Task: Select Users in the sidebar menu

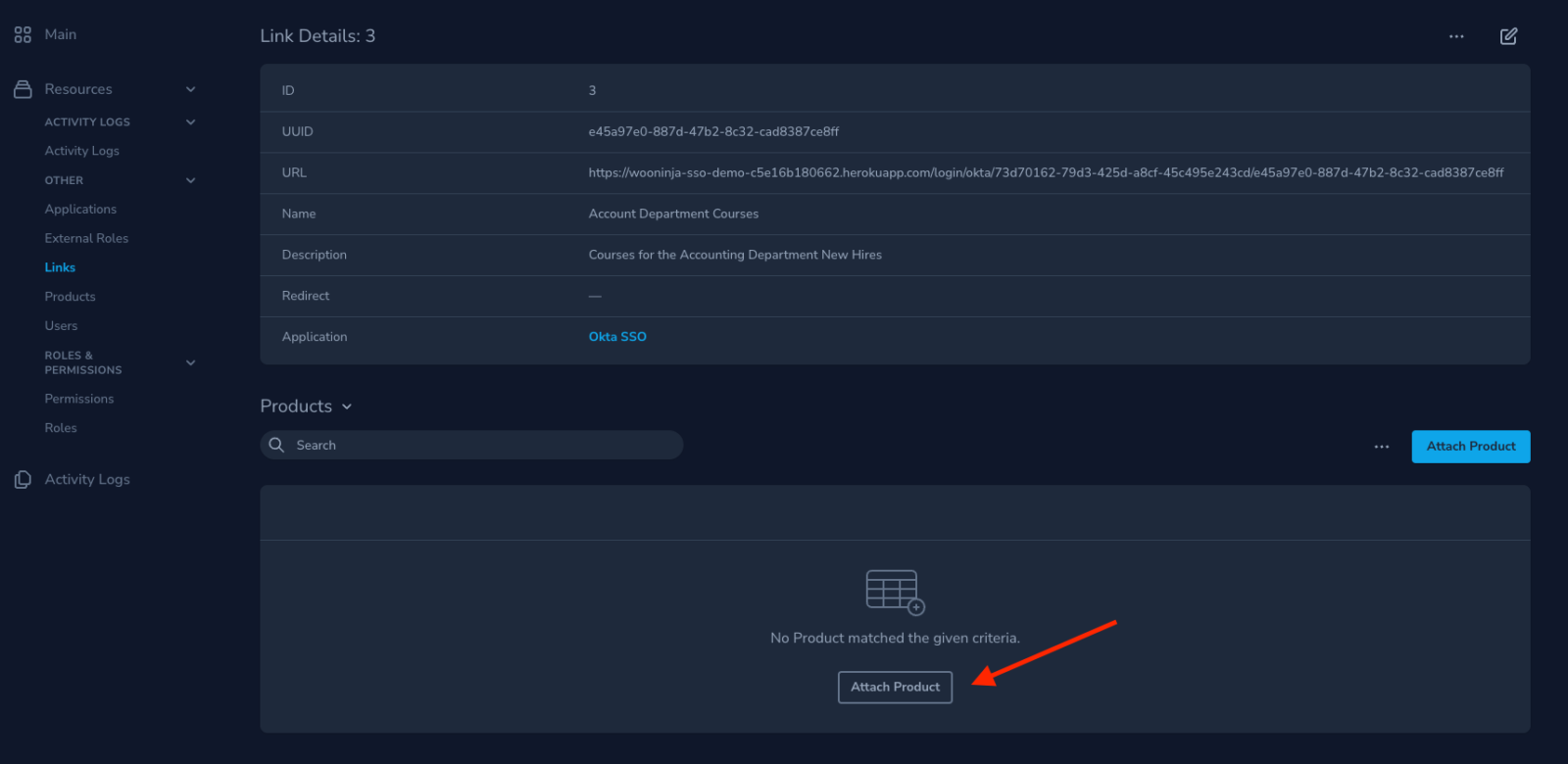Action: tap(61, 326)
